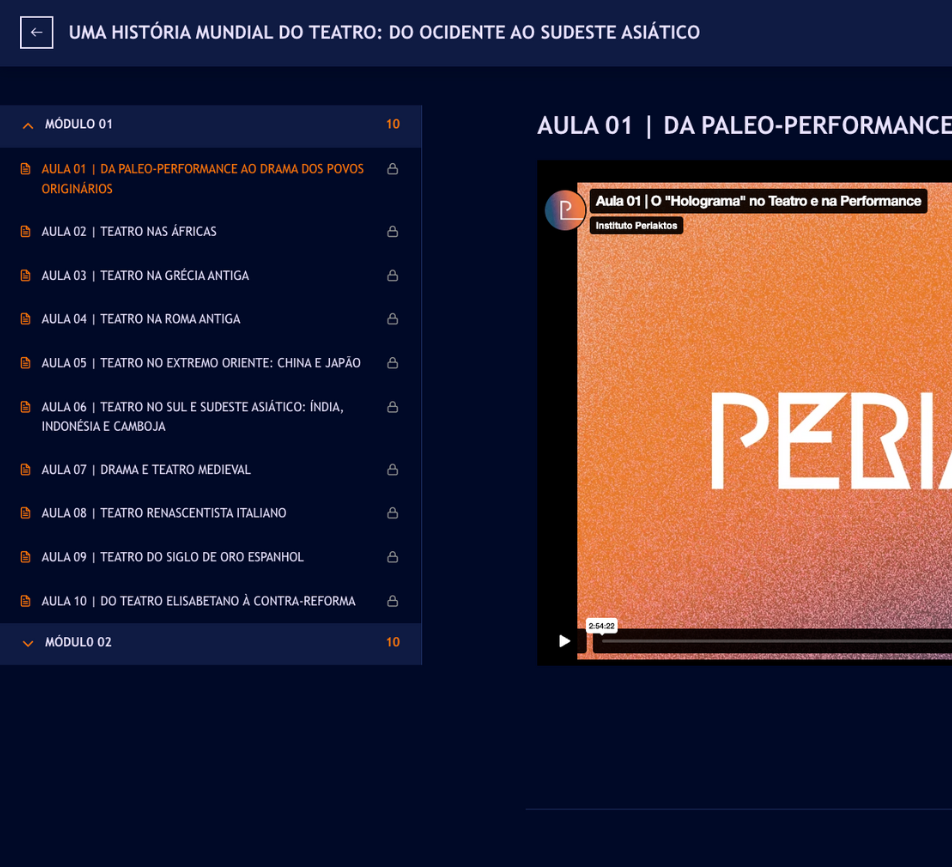The width and height of the screenshot is (952, 867).
Task: Click document icon beside Aula 08
Action: click(26, 513)
